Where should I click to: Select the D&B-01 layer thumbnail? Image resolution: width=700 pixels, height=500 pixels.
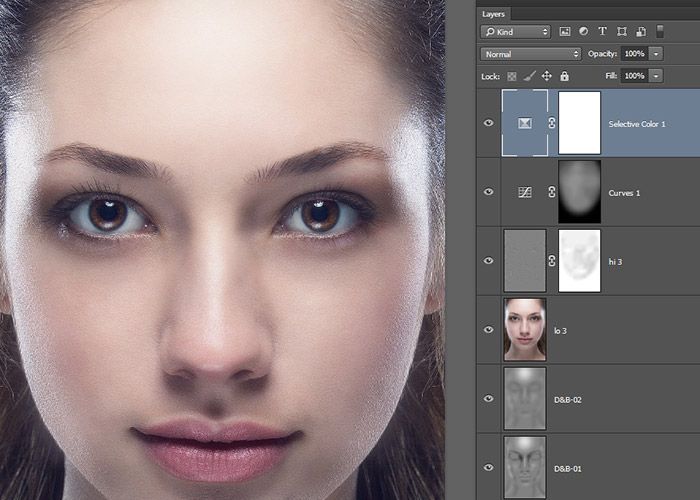point(525,467)
